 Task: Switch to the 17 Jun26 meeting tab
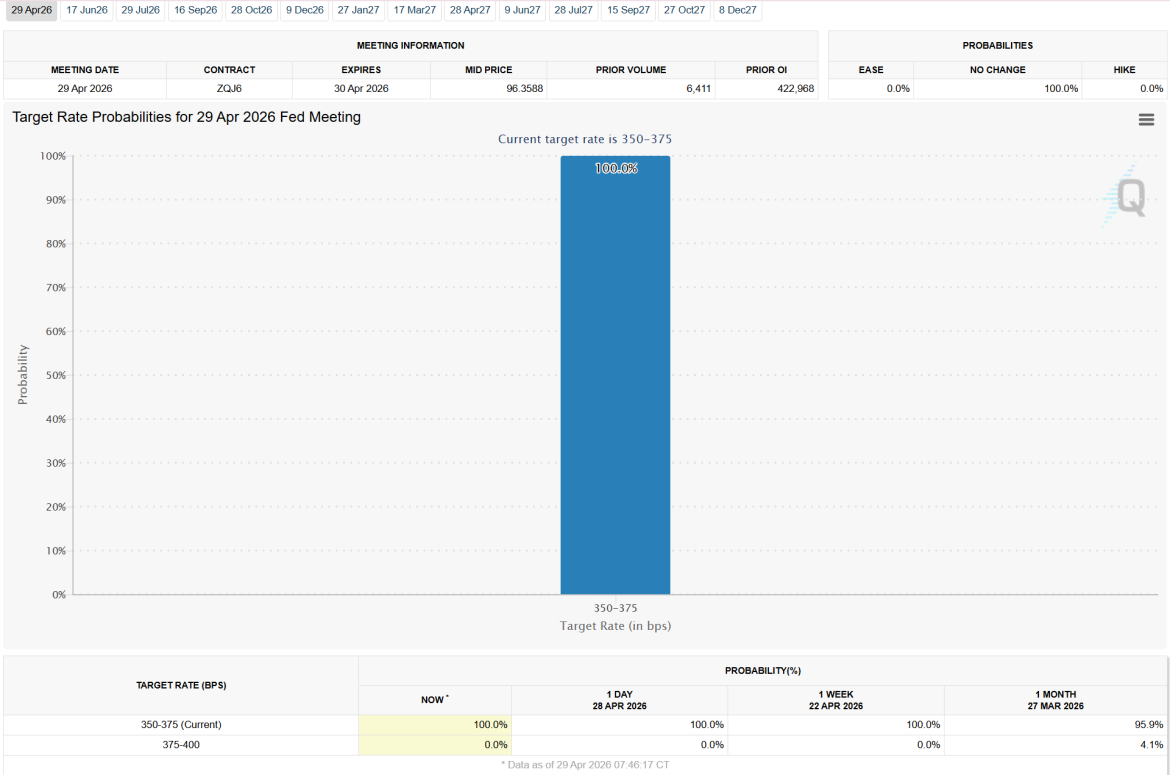pos(86,10)
